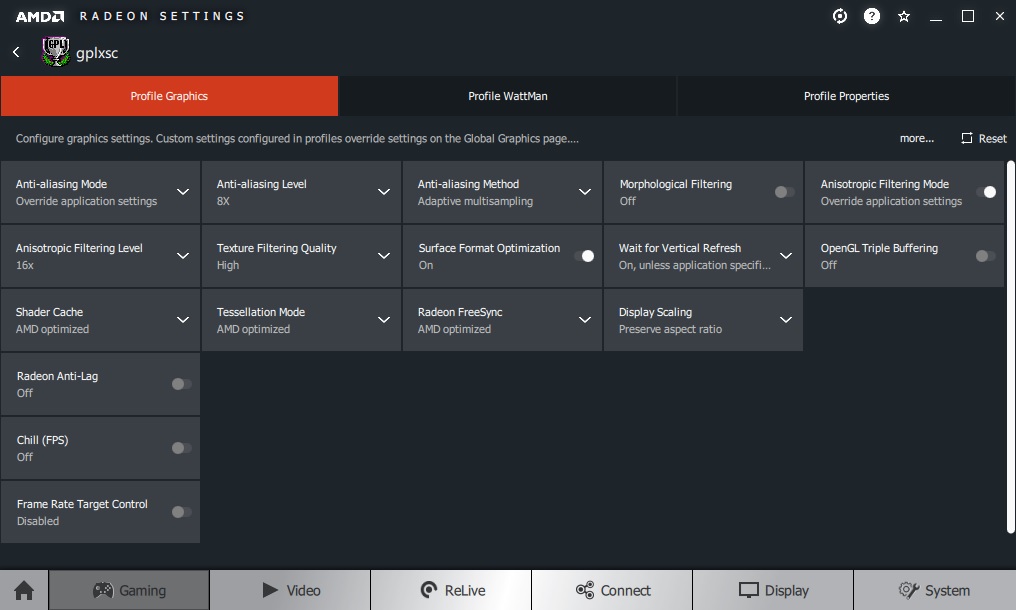This screenshot has height=610, width=1016.
Task: Open the Radeon updates icon
Action: [840, 16]
